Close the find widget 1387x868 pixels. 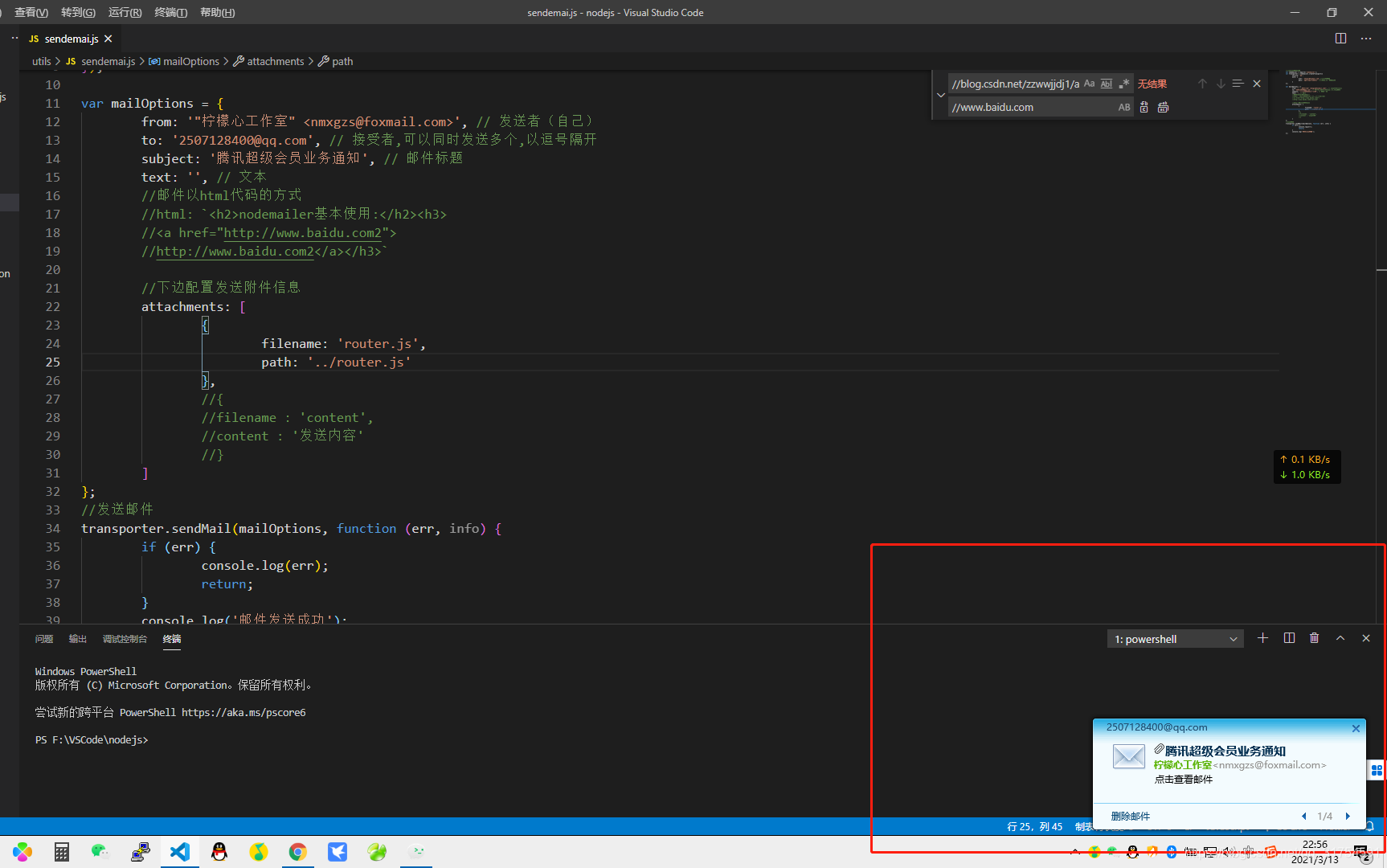point(1257,84)
